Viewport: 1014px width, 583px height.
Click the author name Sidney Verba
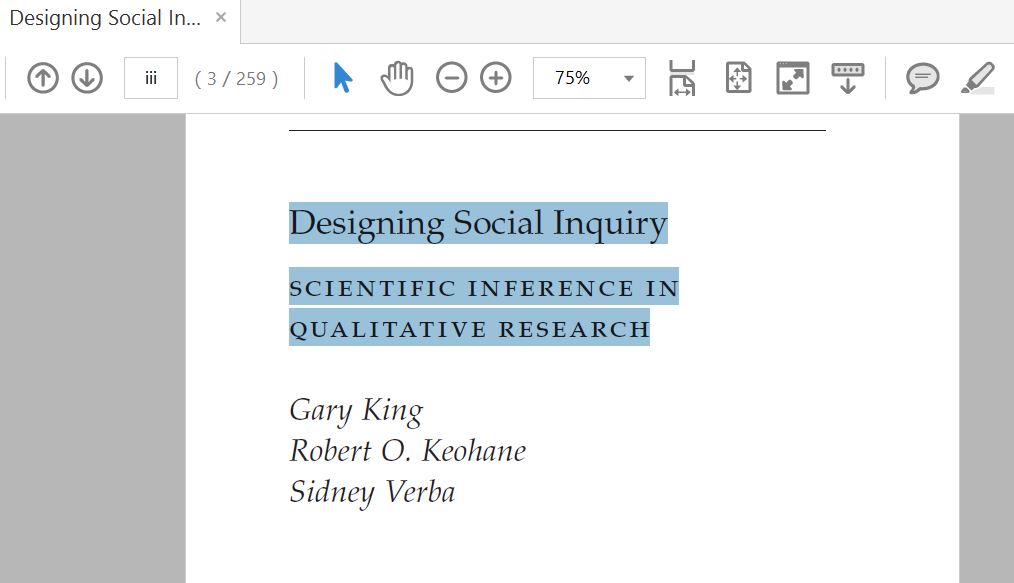[x=372, y=492]
